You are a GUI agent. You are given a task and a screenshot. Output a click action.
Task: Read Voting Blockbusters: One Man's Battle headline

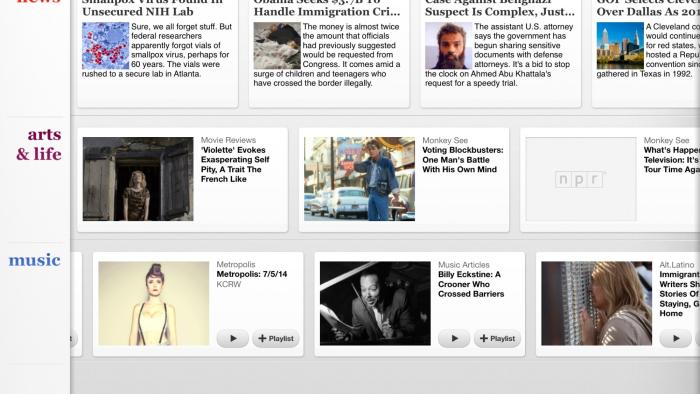(462, 160)
